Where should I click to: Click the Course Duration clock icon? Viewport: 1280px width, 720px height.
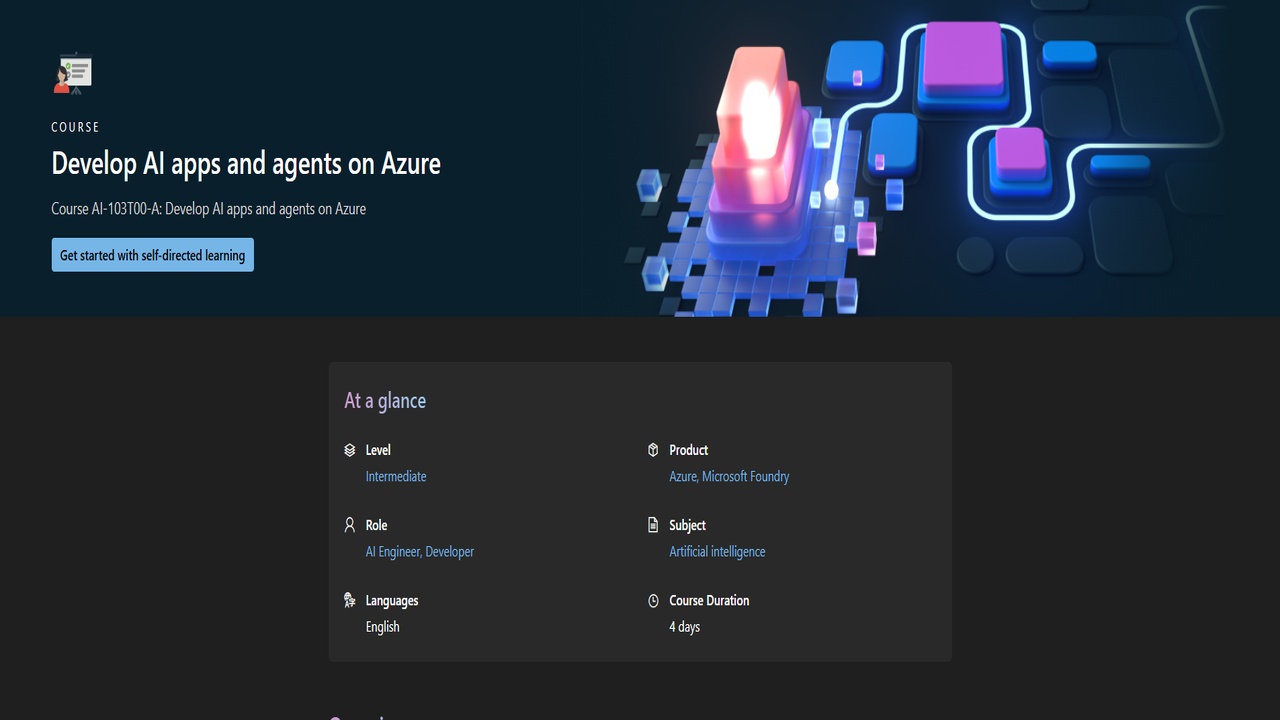pos(653,601)
